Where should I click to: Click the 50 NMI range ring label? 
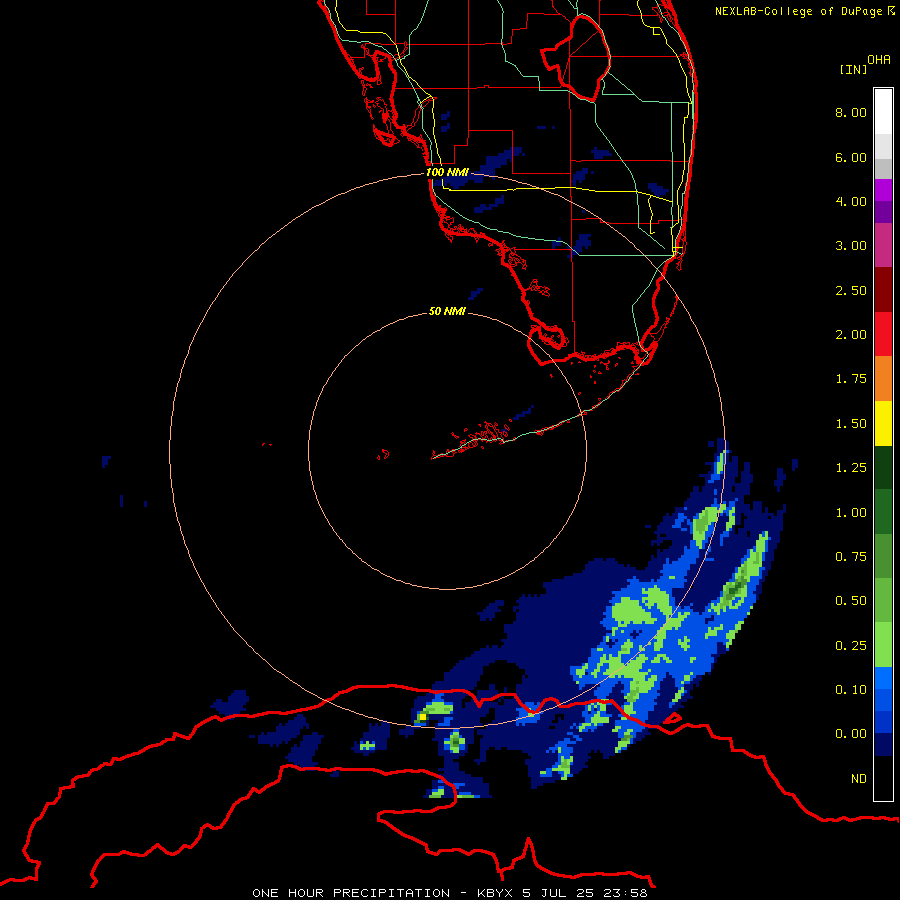pos(447,311)
